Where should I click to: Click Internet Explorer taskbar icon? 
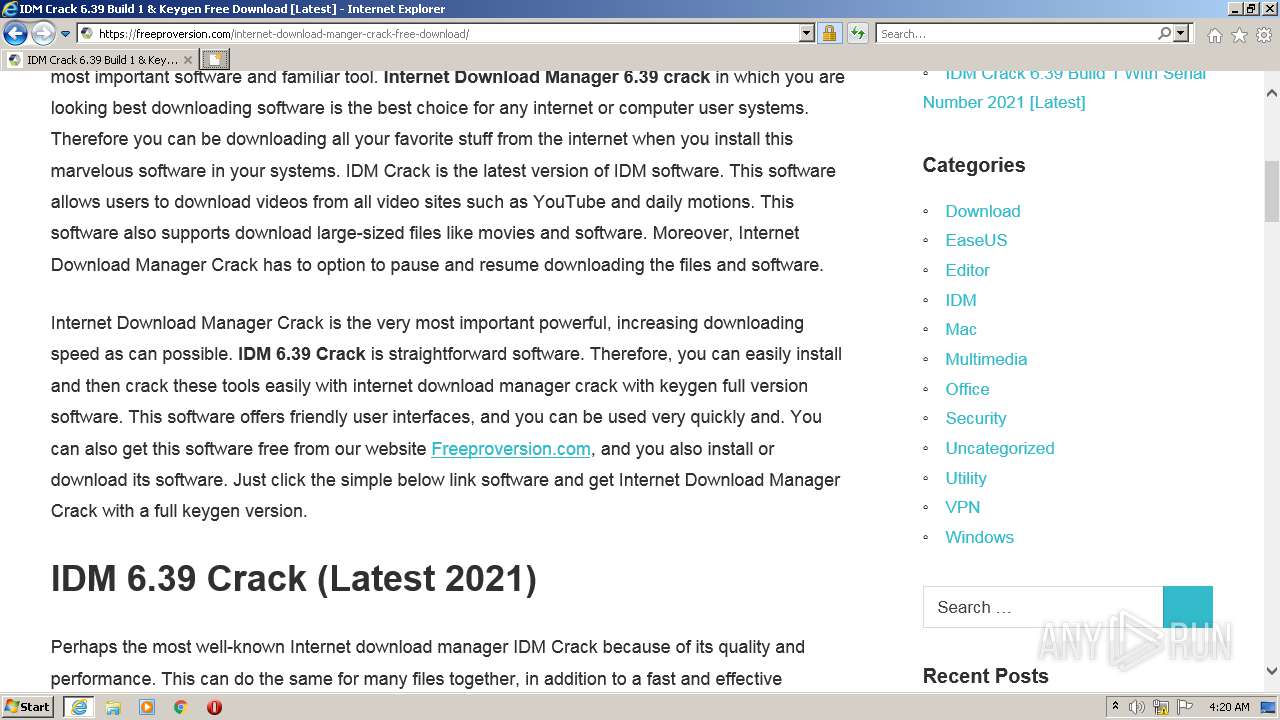(79, 707)
